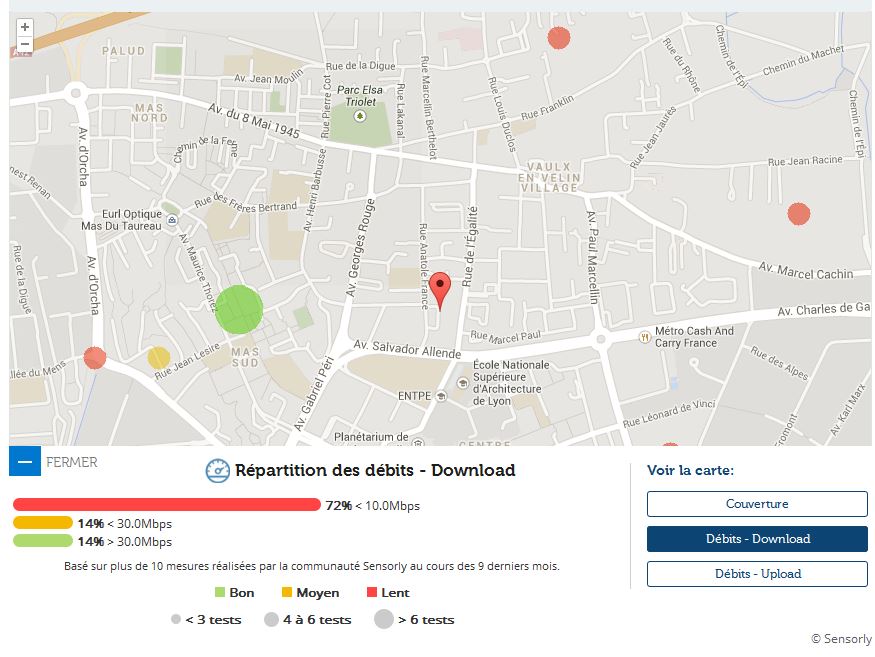Click the large '> 6 tests' legend circle
The image size is (875, 657).
pyautogui.click(x=384, y=619)
